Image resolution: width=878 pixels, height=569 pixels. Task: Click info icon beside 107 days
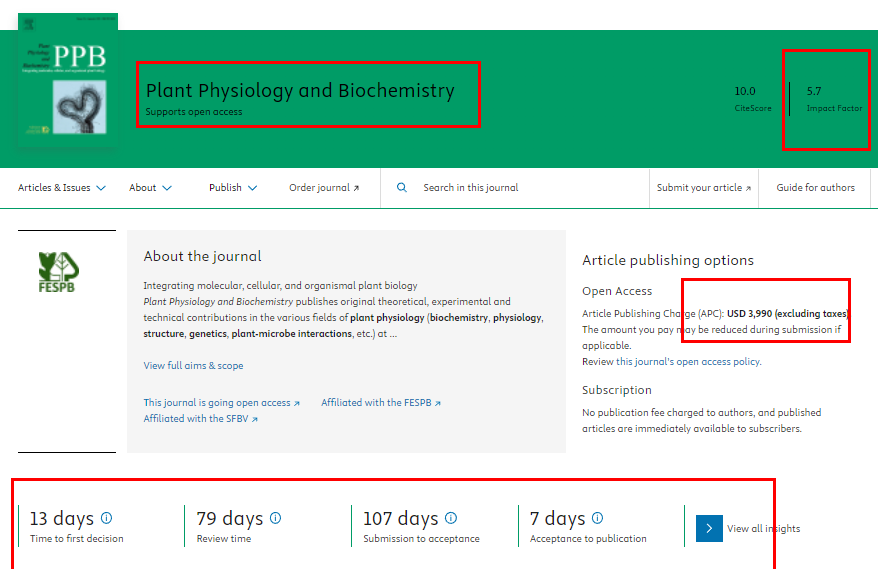pos(451,518)
